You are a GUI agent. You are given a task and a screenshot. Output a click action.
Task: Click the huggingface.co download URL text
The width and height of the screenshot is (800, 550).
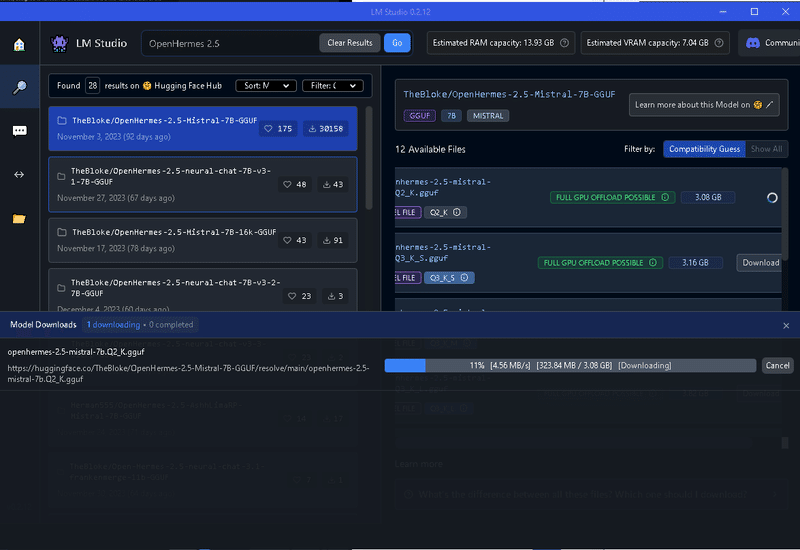[x=188, y=373]
